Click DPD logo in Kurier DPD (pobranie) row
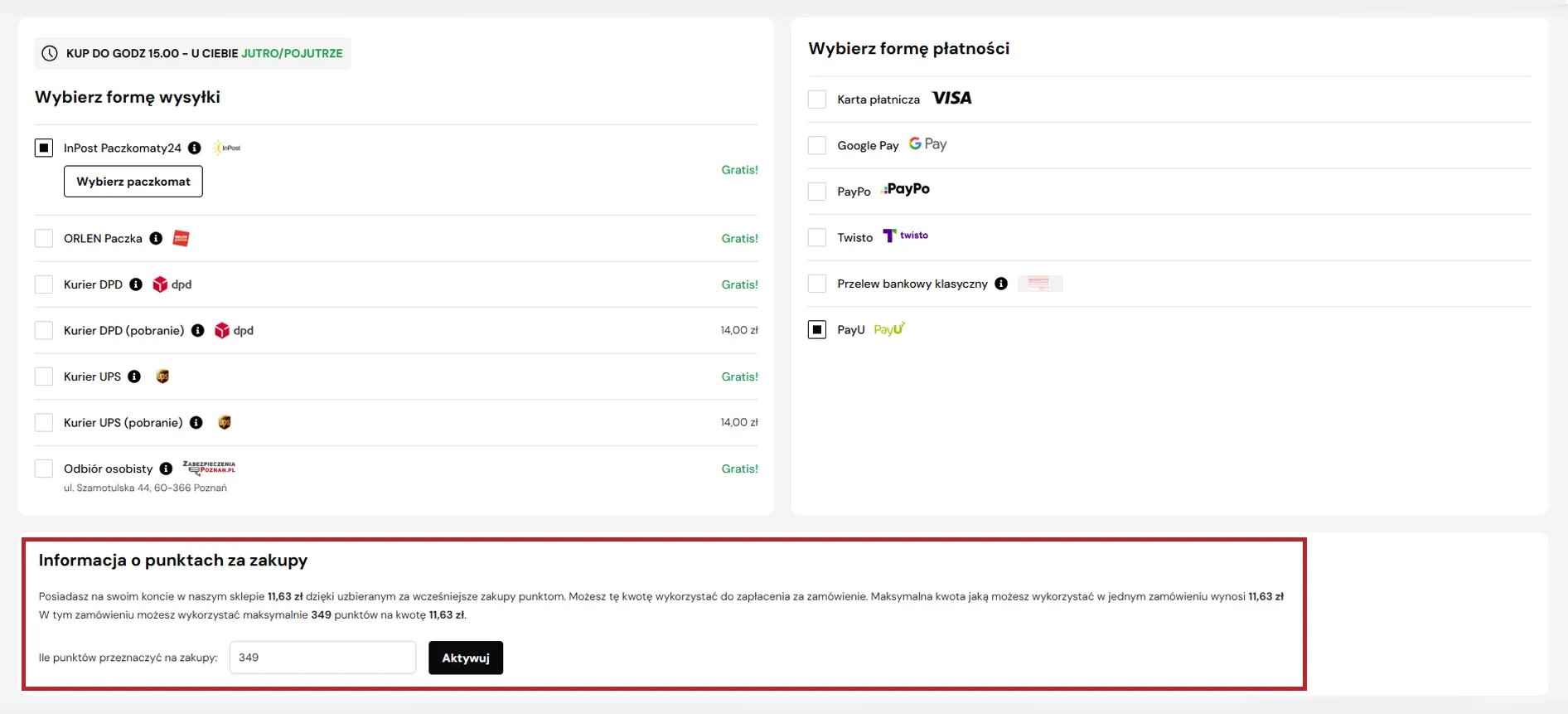Image resolution: width=1568 pixels, height=714 pixels. (234, 330)
